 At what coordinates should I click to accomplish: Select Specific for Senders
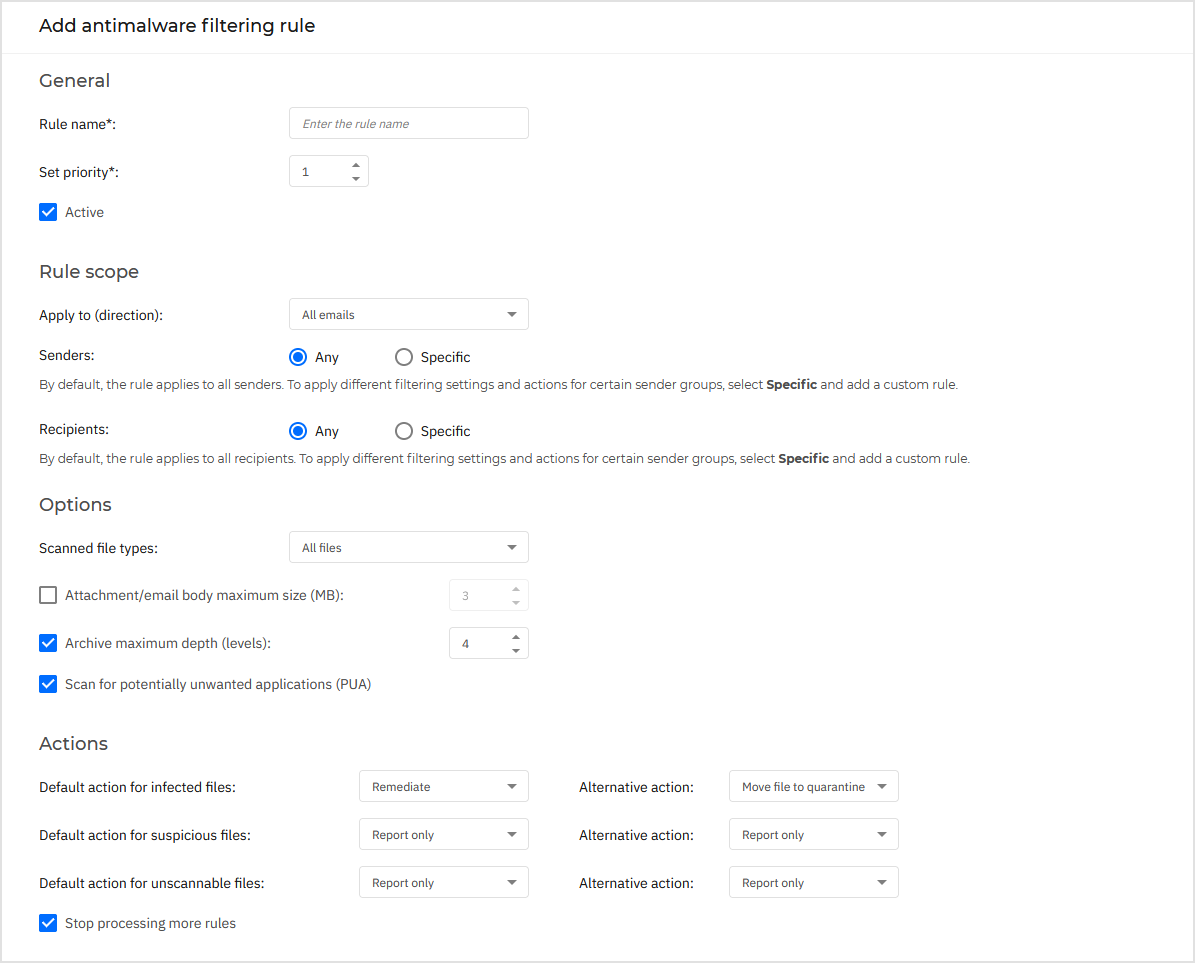point(403,356)
